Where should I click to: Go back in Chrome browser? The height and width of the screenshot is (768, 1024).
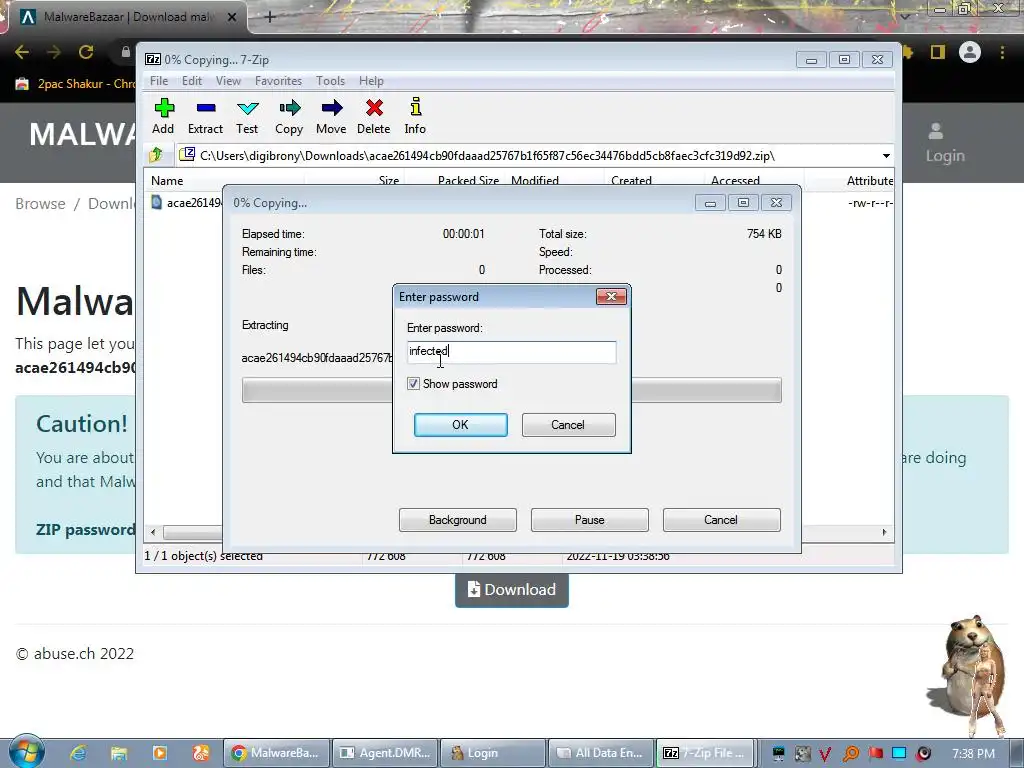tap(22, 52)
